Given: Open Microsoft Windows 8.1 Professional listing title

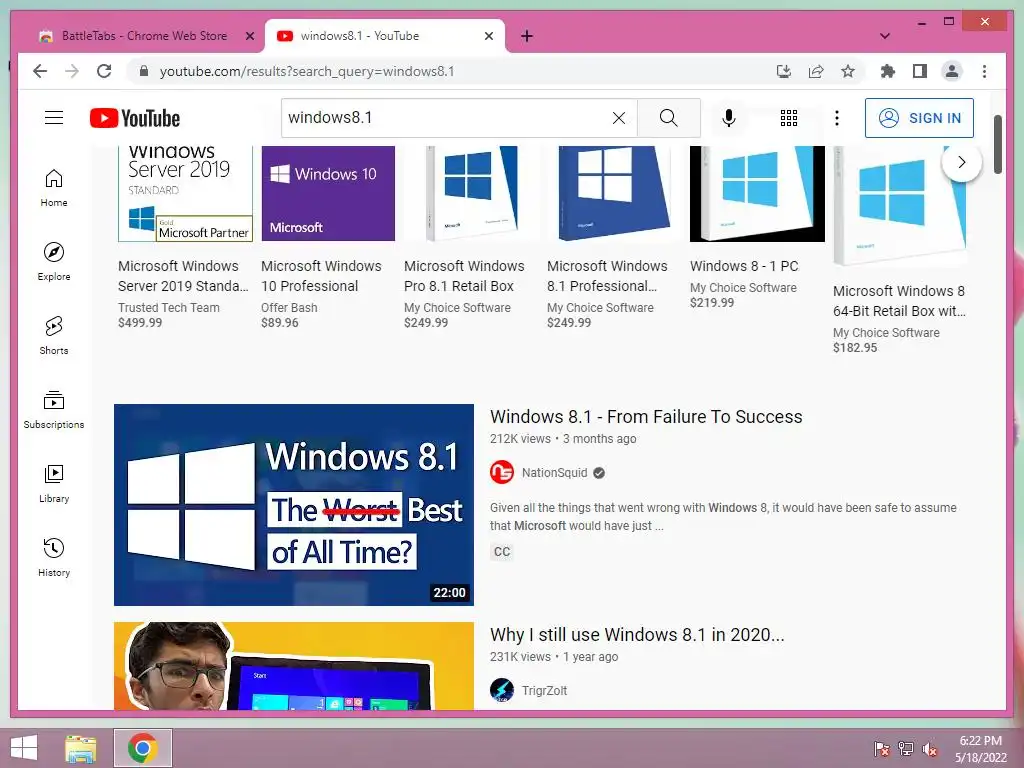Looking at the screenshot, I should (607, 276).
